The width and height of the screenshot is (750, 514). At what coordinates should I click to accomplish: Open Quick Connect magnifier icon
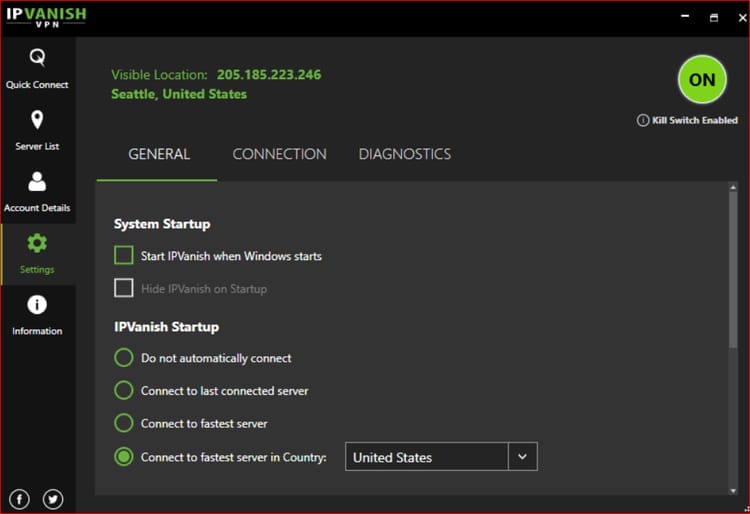click(x=37, y=59)
